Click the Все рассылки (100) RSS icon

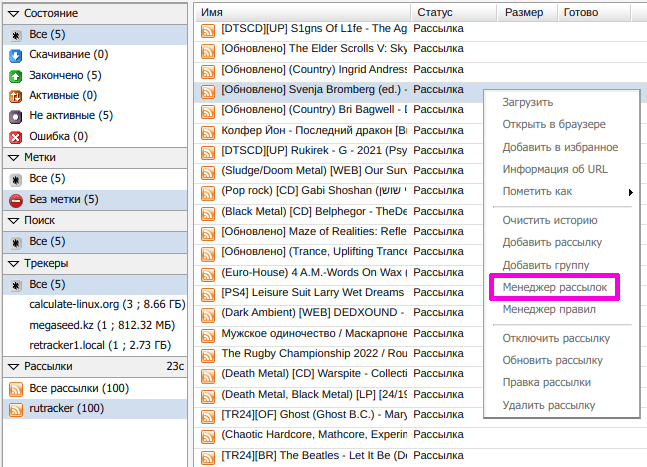pos(16,389)
